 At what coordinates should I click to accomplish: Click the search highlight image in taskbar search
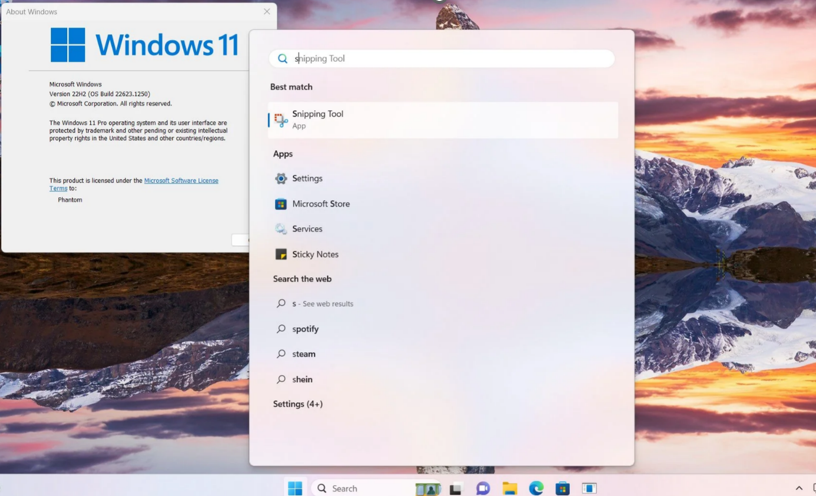point(428,489)
